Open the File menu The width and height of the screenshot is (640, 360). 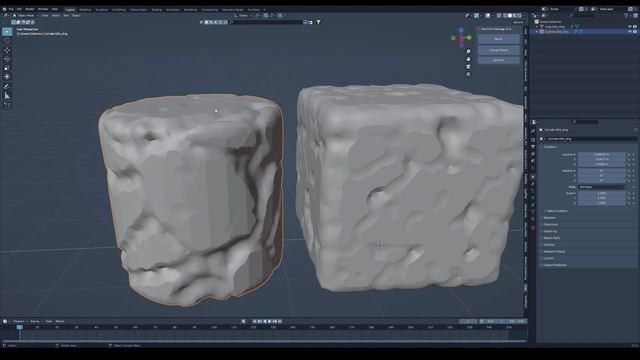point(11,9)
